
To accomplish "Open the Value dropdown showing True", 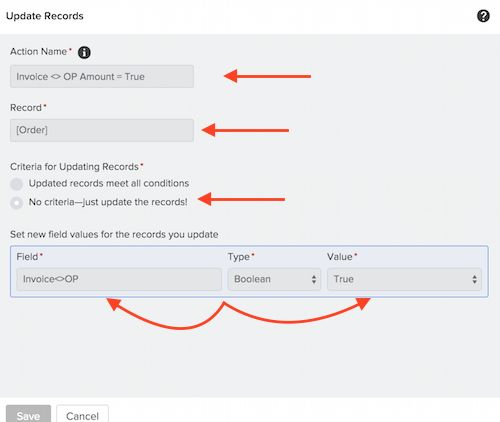I will (404, 279).
